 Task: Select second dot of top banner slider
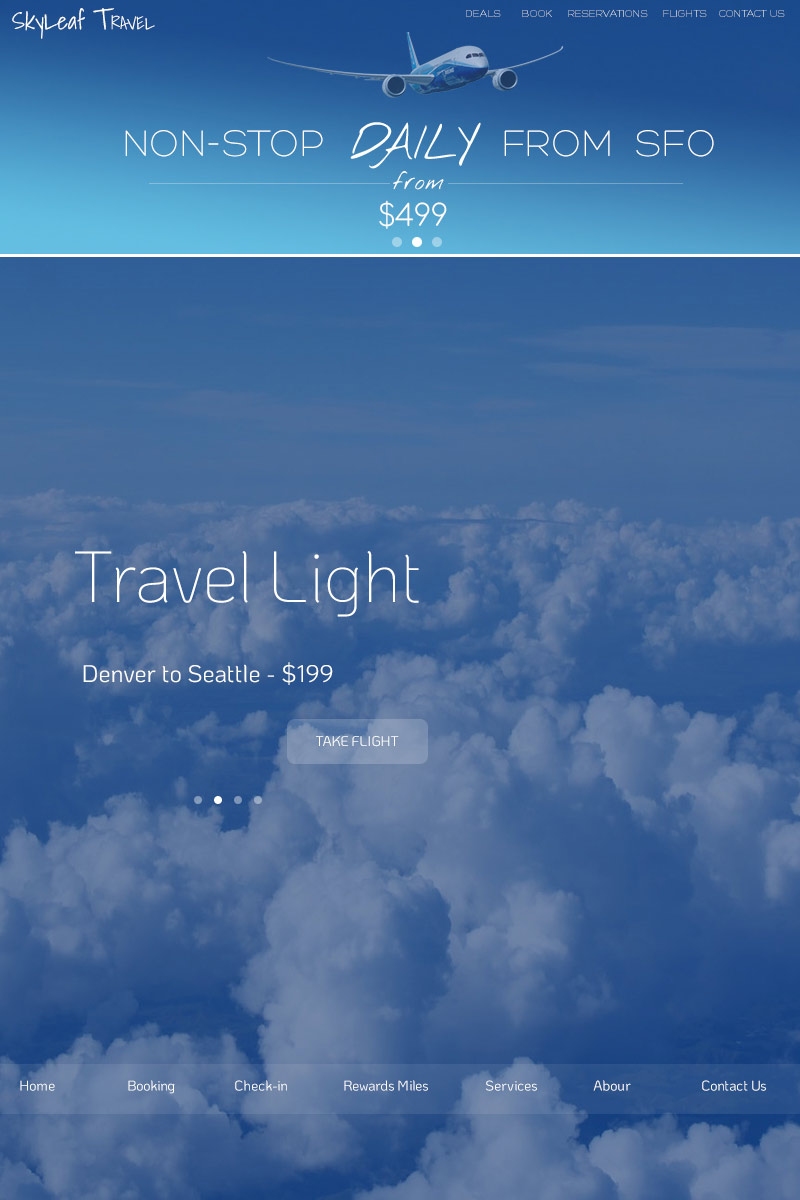417,242
